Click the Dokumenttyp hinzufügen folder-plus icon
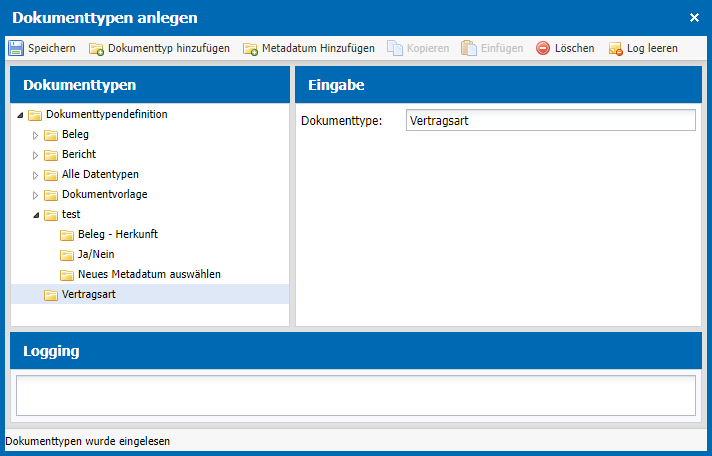 coord(96,49)
